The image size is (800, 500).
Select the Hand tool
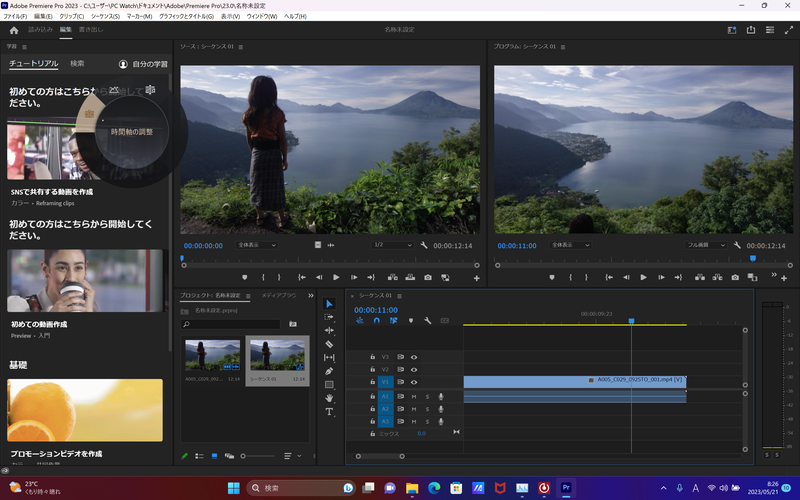click(x=329, y=398)
